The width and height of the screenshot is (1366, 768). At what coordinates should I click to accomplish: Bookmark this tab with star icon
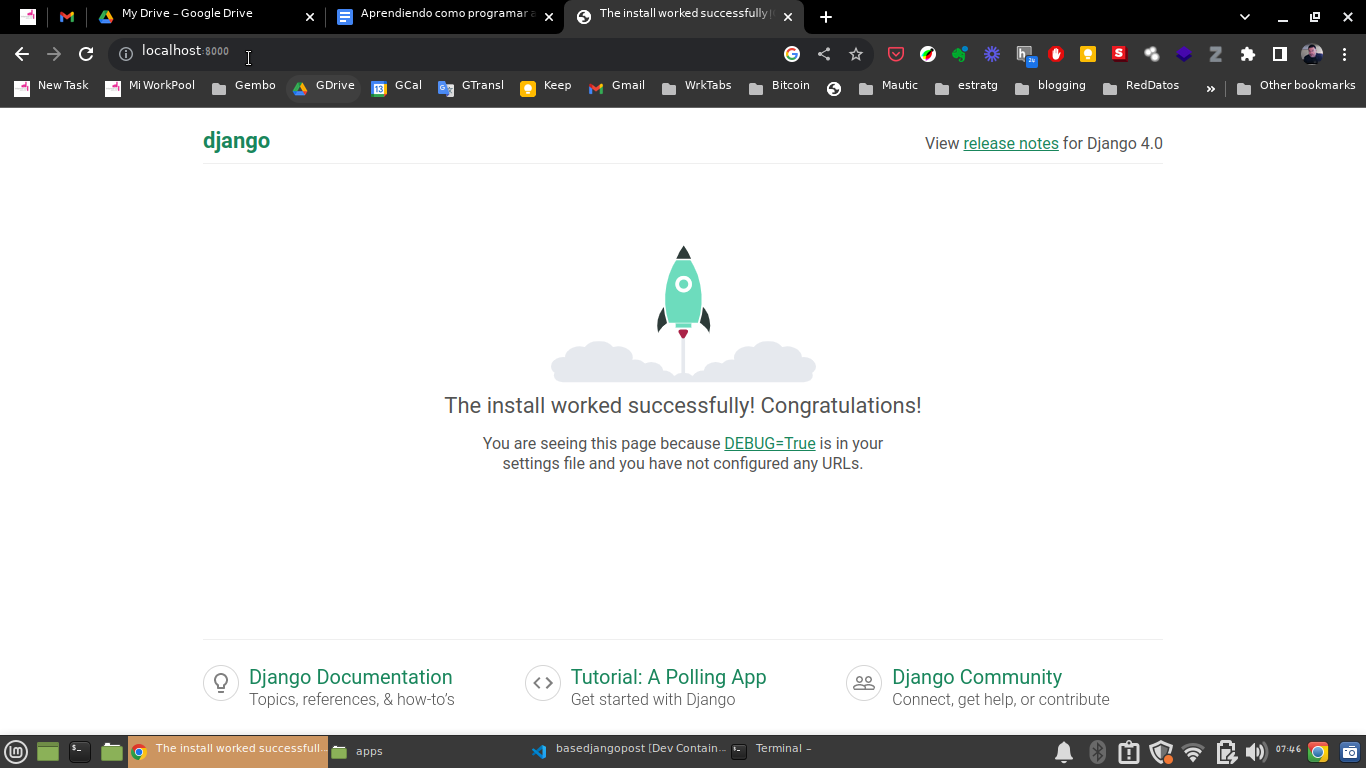[856, 54]
